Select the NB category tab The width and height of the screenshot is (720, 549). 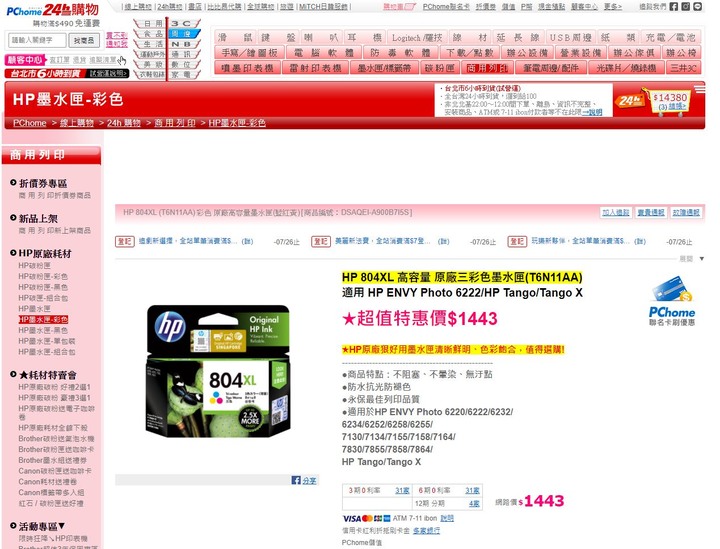[182, 44]
